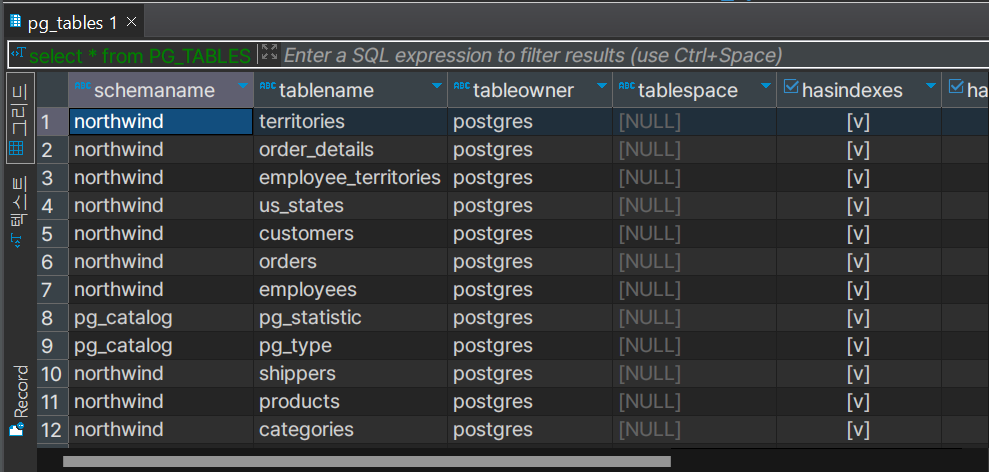Open tablename column filter dropdown
This screenshot has width=989, height=472.
[436, 86]
